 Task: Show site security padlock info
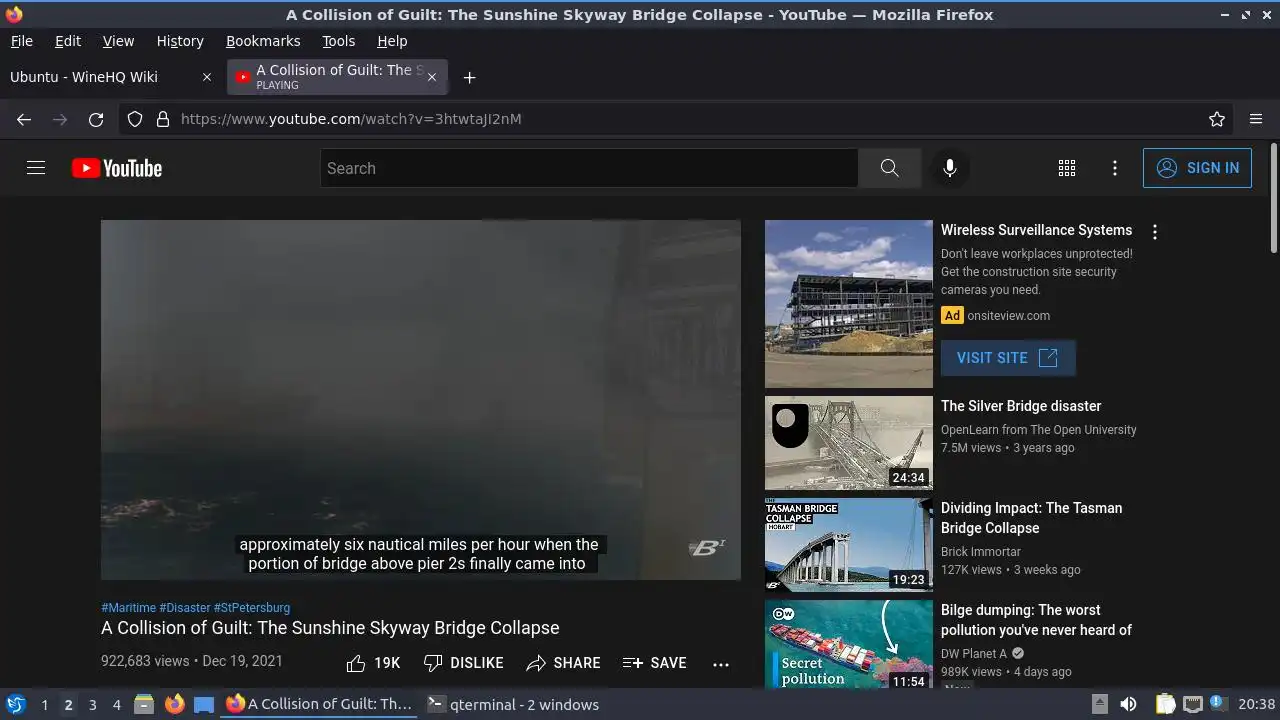[163, 119]
